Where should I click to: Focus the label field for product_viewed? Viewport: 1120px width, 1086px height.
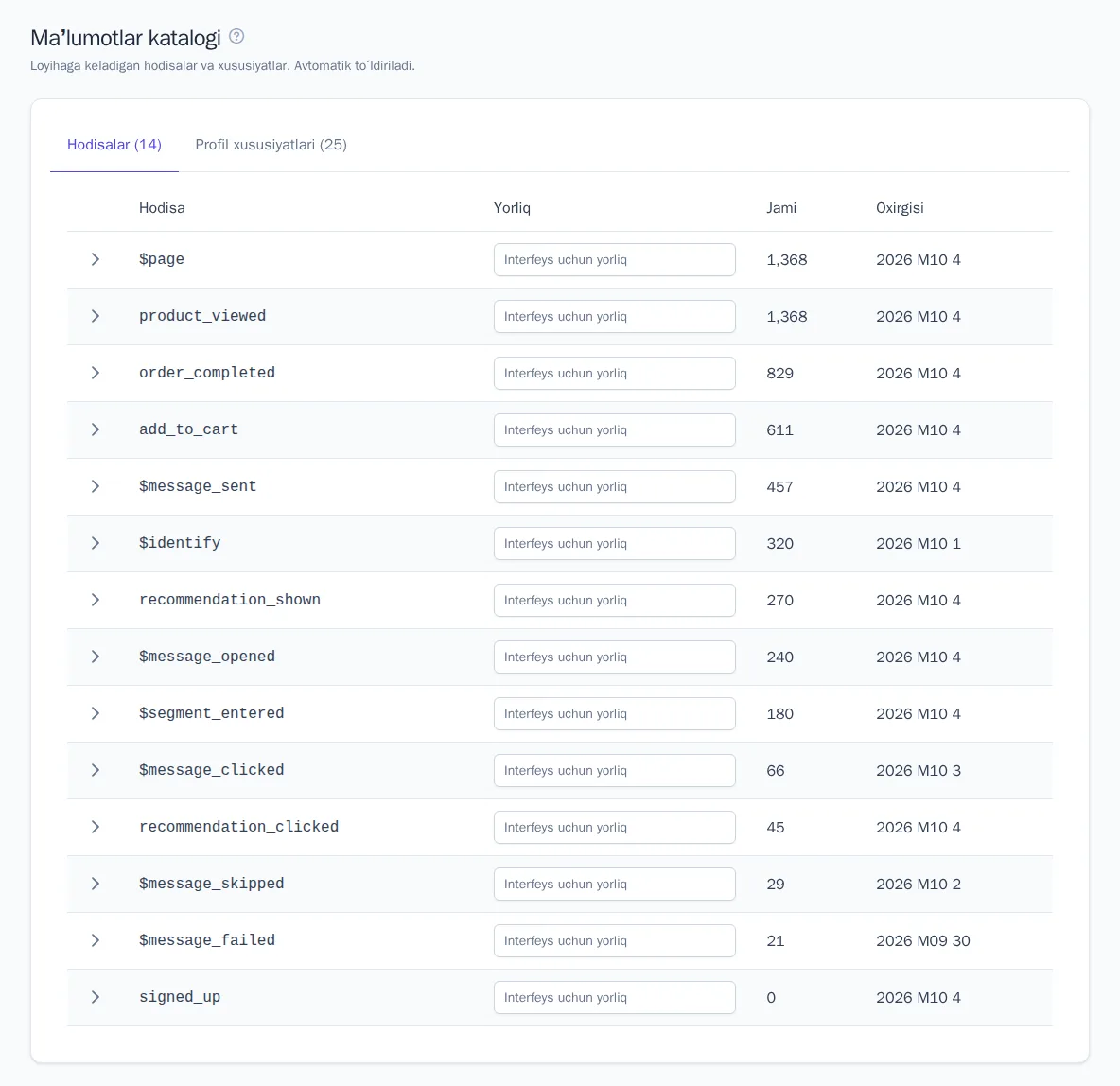point(614,317)
